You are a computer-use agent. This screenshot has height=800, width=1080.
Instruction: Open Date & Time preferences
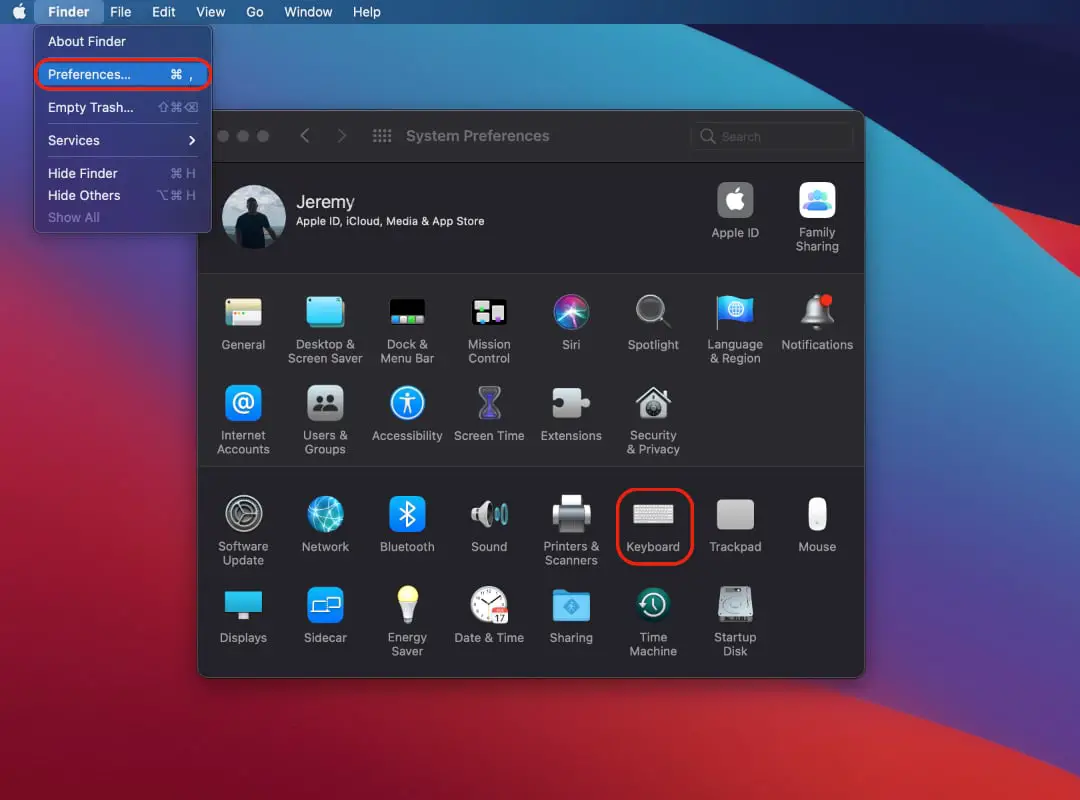(x=489, y=616)
